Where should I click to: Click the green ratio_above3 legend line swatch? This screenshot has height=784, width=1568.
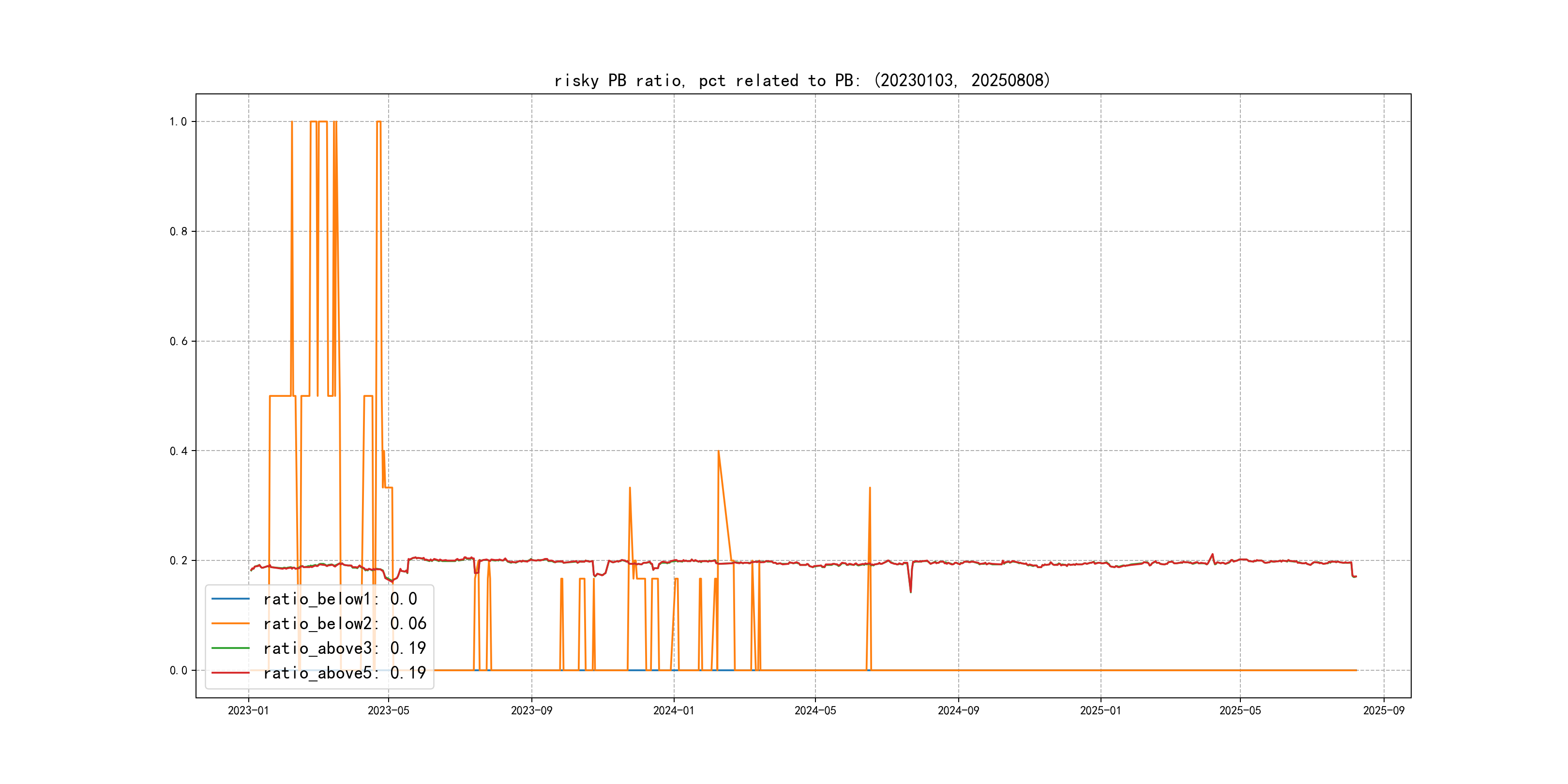point(230,648)
